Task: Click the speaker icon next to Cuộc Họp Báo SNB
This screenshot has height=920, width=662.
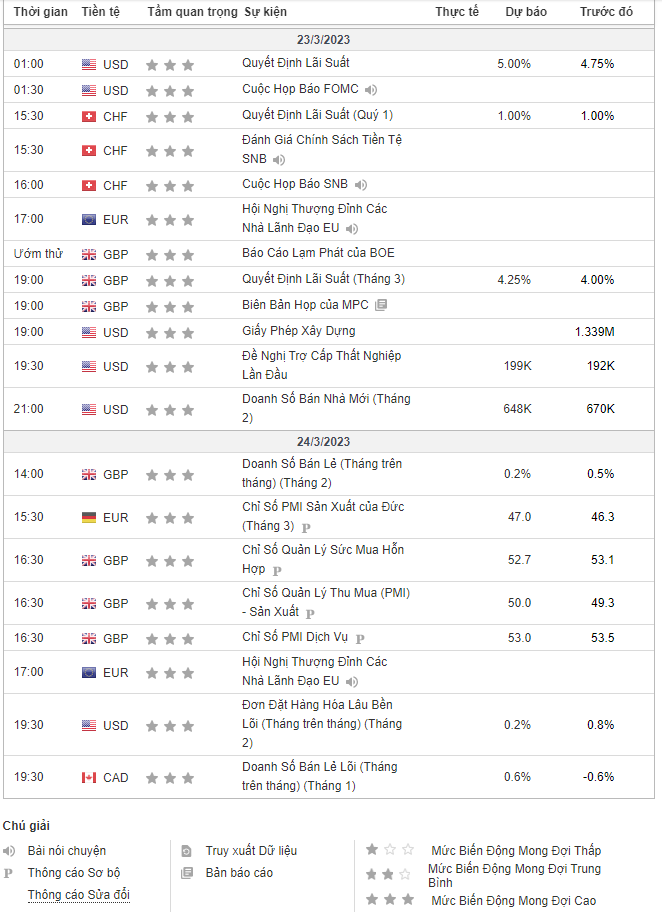Action: tap(361, 185)
